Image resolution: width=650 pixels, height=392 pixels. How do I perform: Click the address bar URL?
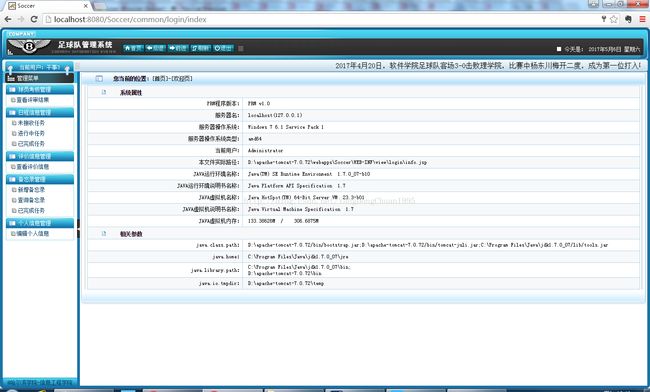point(130,19)
